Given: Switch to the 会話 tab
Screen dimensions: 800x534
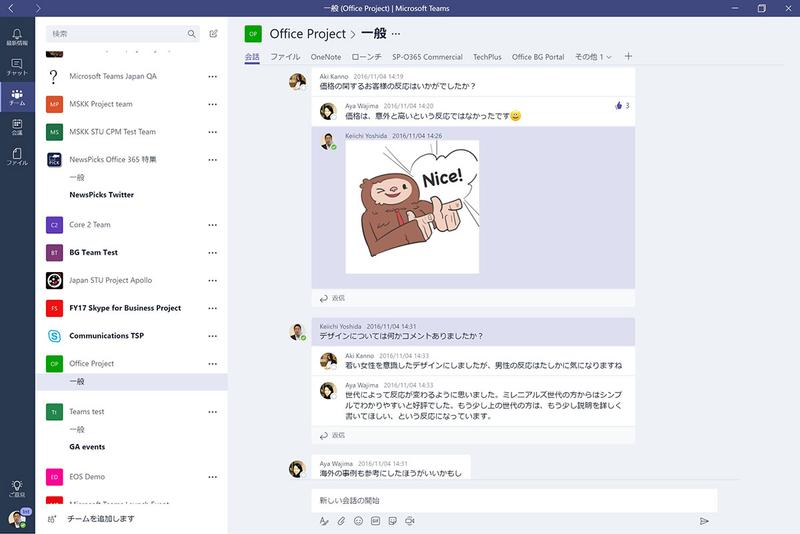Looking at the screenshot, I should pos(252,57).
